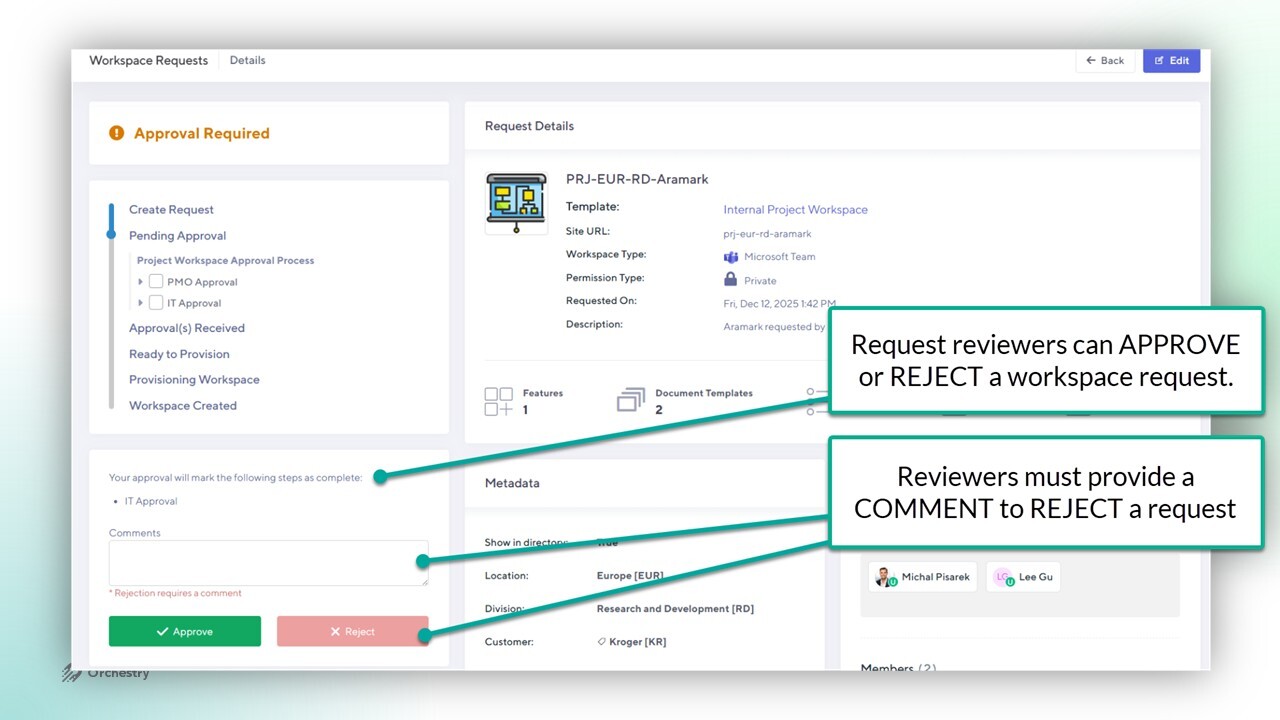The width and height of the screenshot is (1280, 720).
Task: Approve the workspace request
Action: pyautogui.click(x=185, y=631)
